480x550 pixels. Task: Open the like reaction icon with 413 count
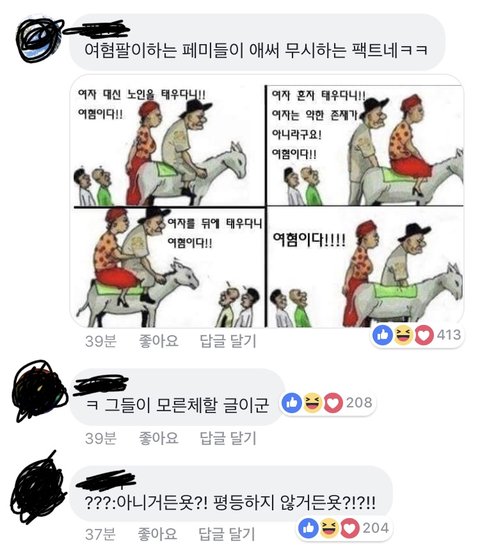pyautogui.click(x=383, y=335)
